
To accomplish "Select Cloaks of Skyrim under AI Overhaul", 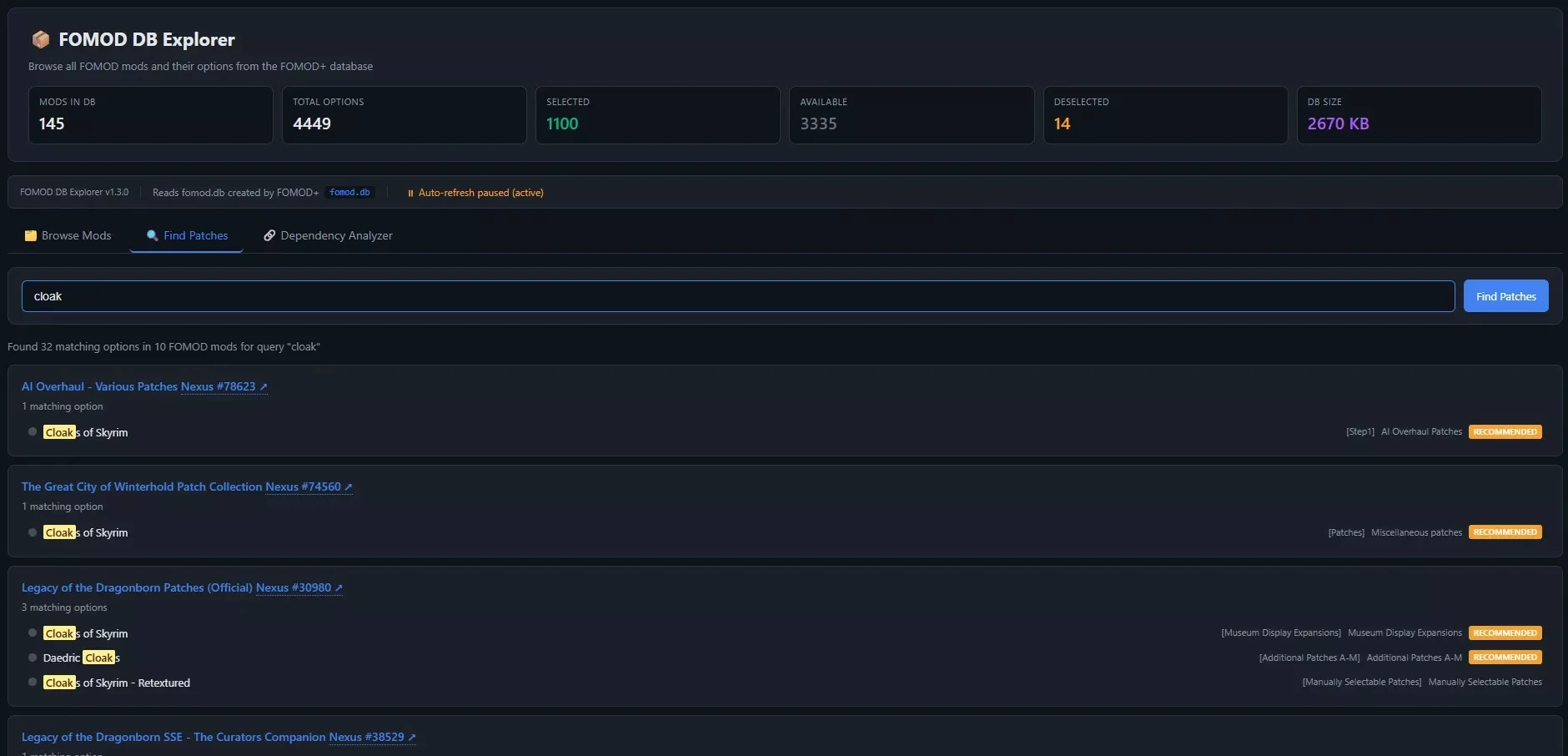I will click(86, 432).
